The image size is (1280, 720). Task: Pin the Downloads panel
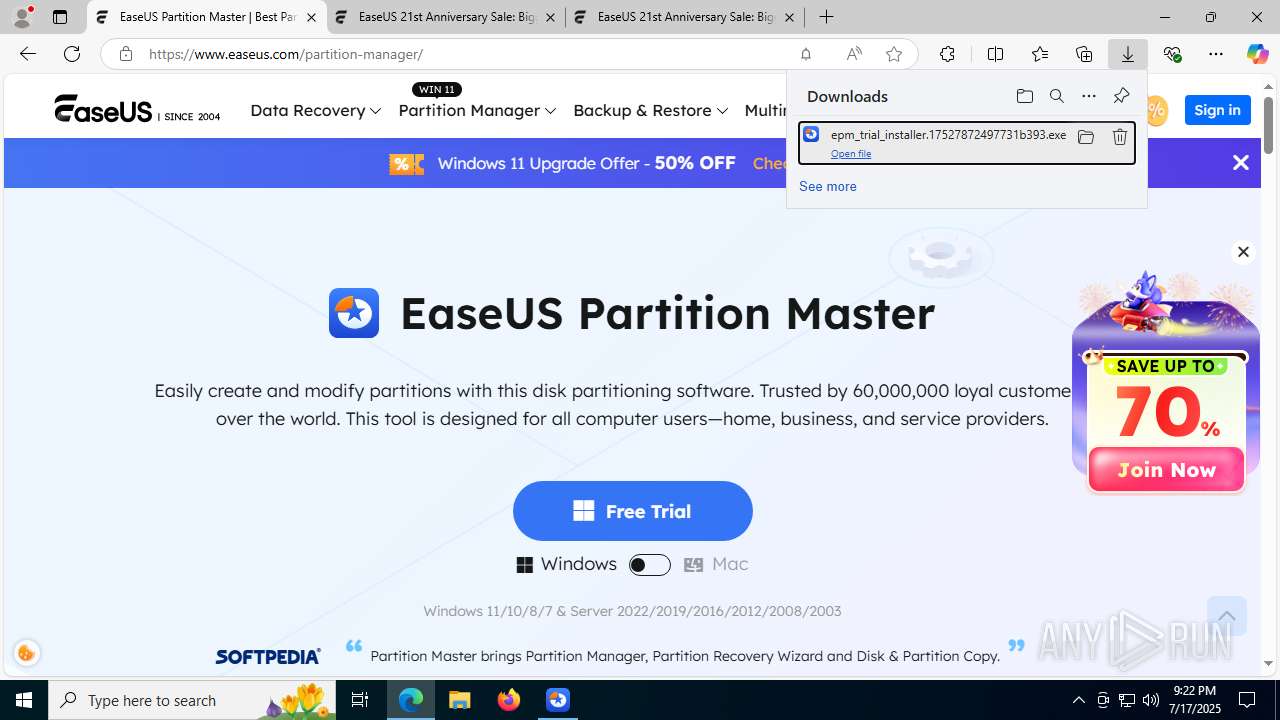coord(1121,96)
